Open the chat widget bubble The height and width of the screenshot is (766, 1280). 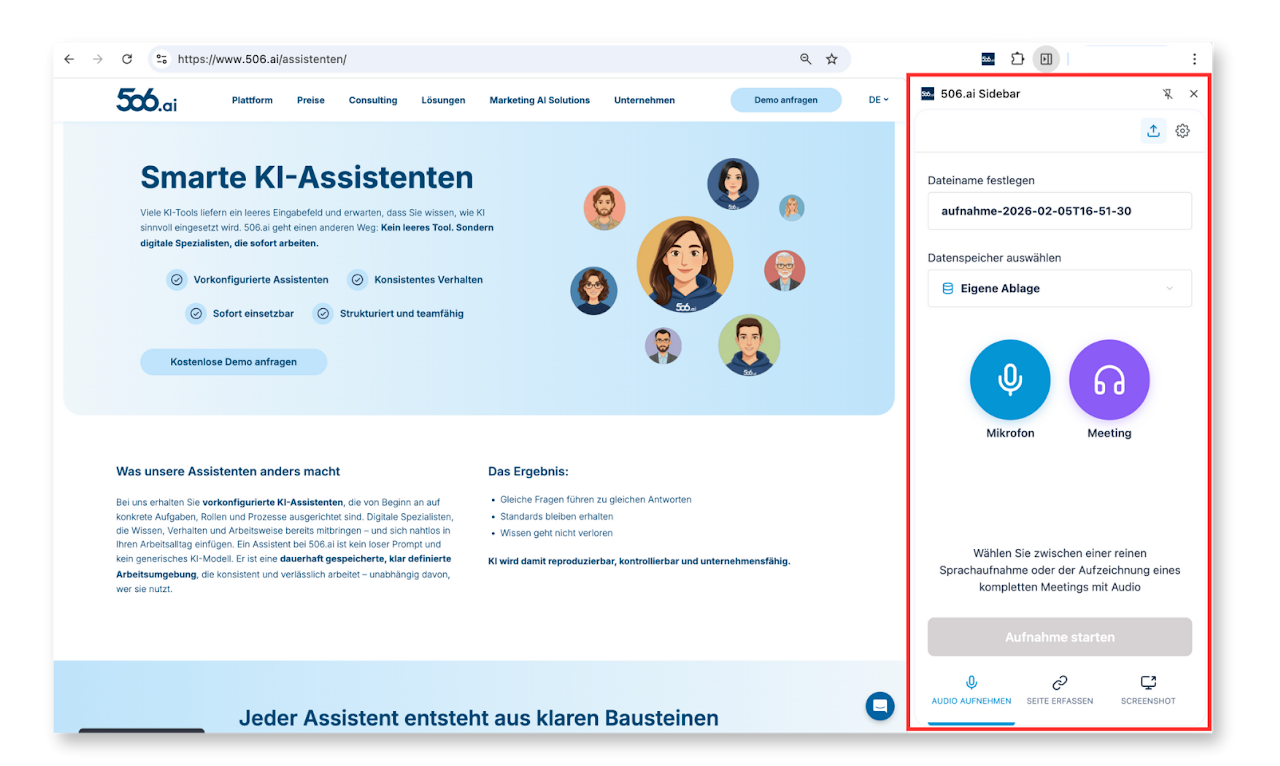point(880,706)
